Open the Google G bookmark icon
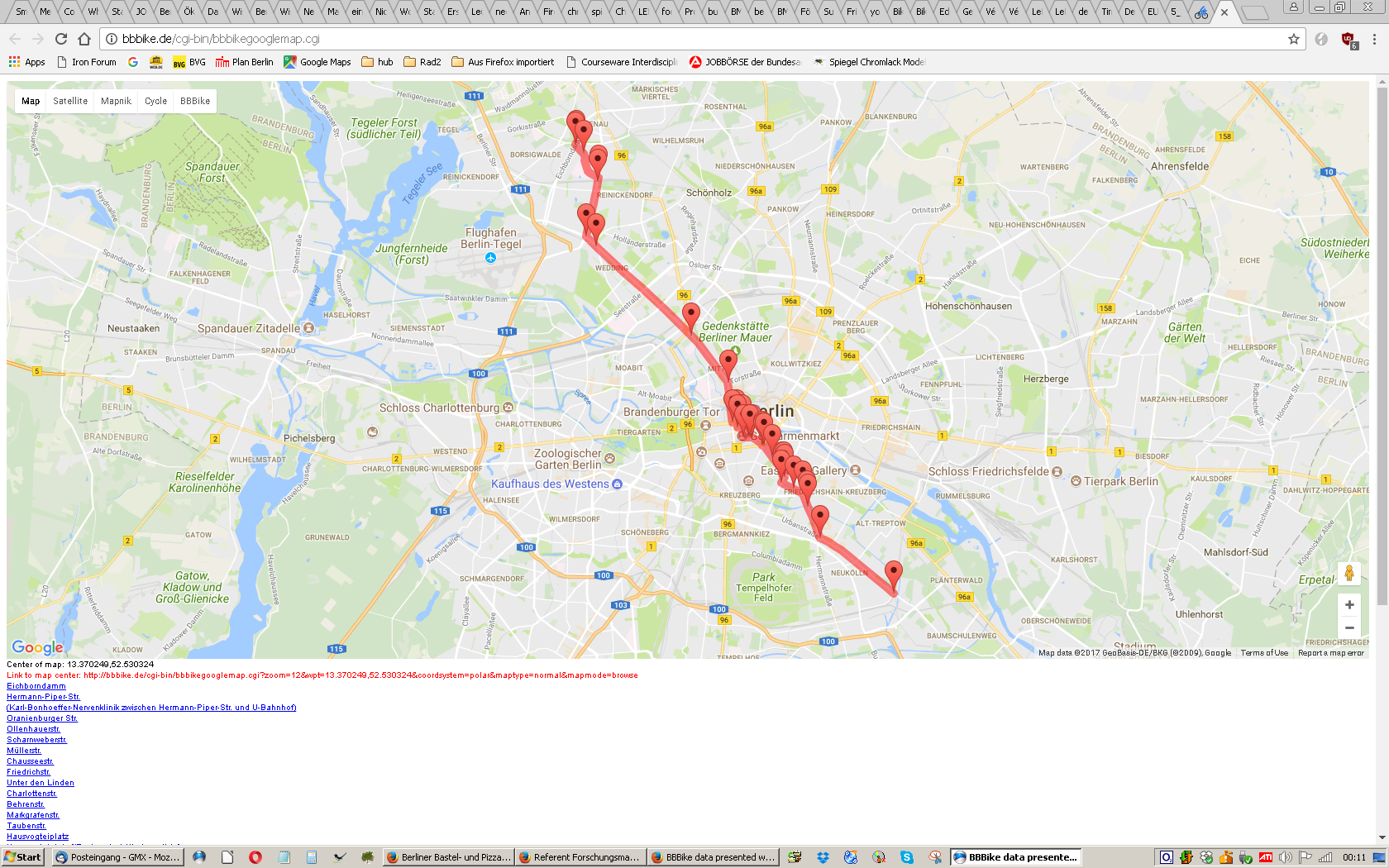Image resolution: width=1389 pixels, height=868 pixels. point(133,62)
